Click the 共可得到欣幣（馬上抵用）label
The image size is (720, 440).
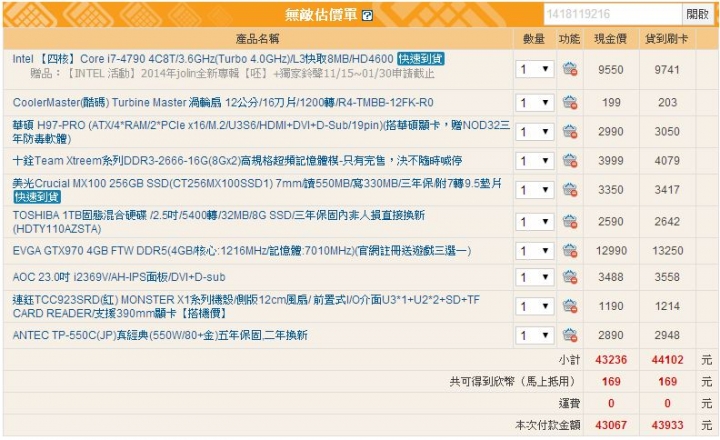513,381
